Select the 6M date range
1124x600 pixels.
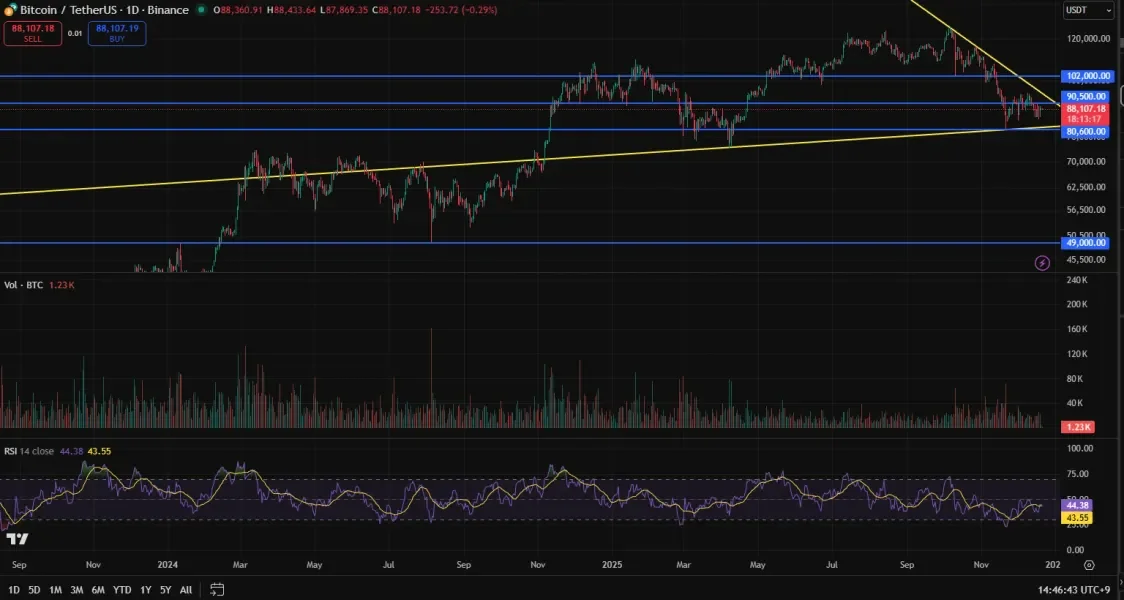(98, 590)
